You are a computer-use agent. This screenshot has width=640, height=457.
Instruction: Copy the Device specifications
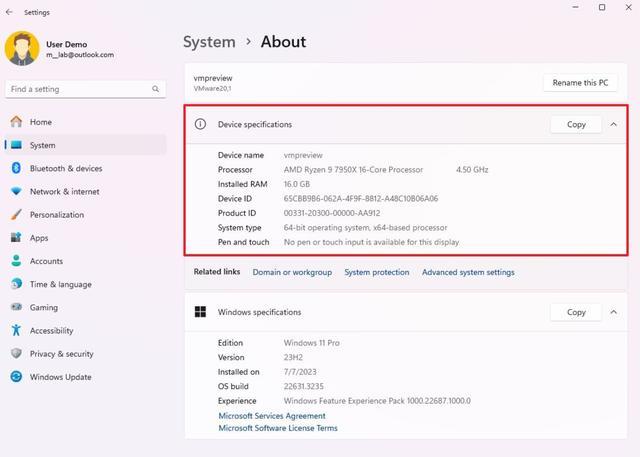pos(576,124)
